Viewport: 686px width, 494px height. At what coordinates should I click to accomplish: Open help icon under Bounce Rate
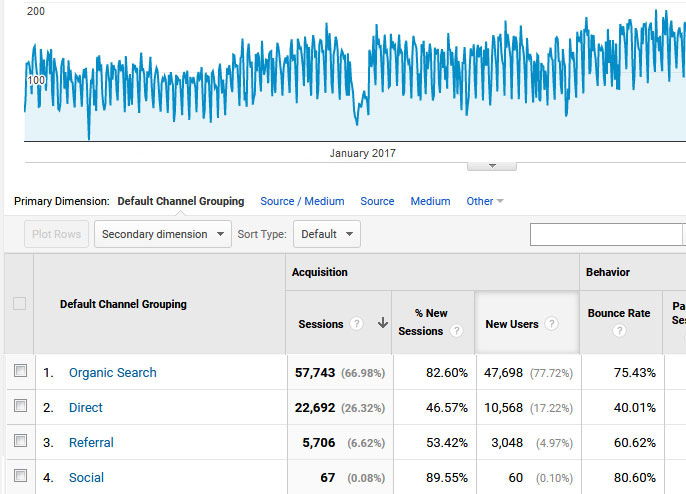(x=619, y=331)
